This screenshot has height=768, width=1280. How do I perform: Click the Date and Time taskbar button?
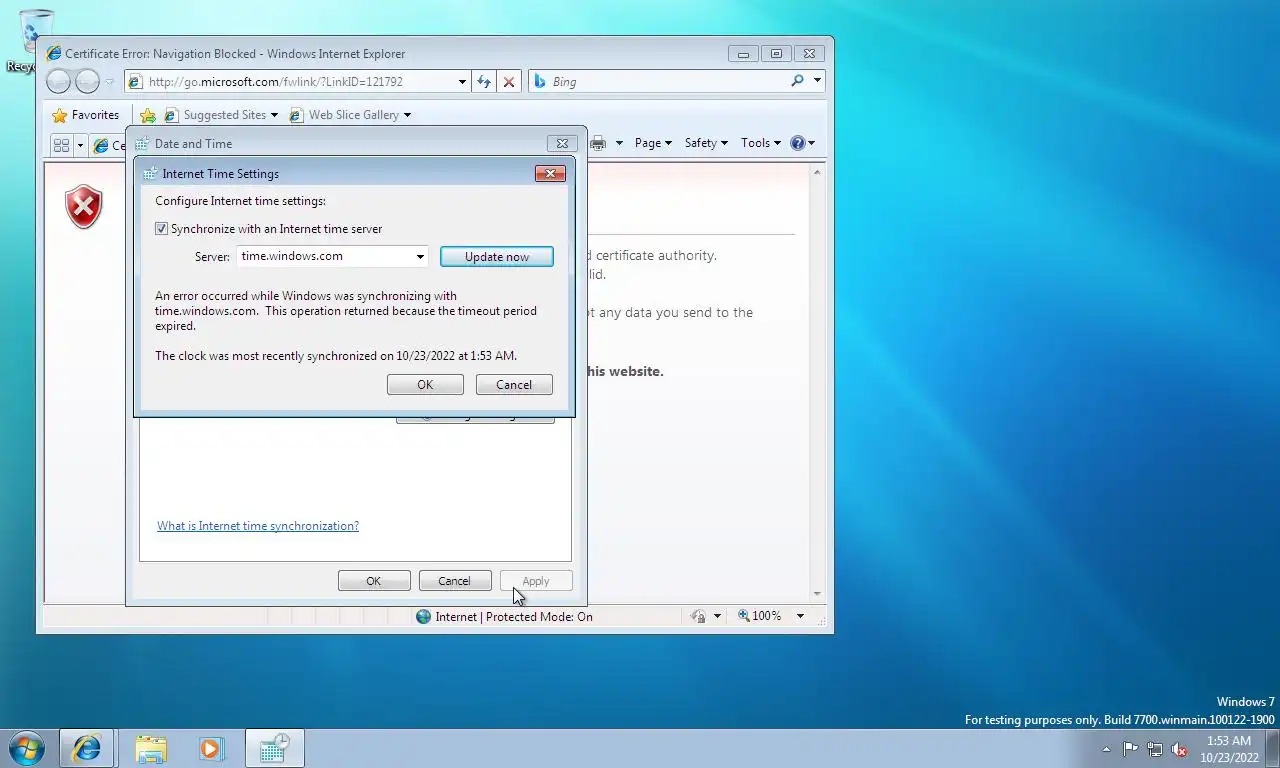275,748
